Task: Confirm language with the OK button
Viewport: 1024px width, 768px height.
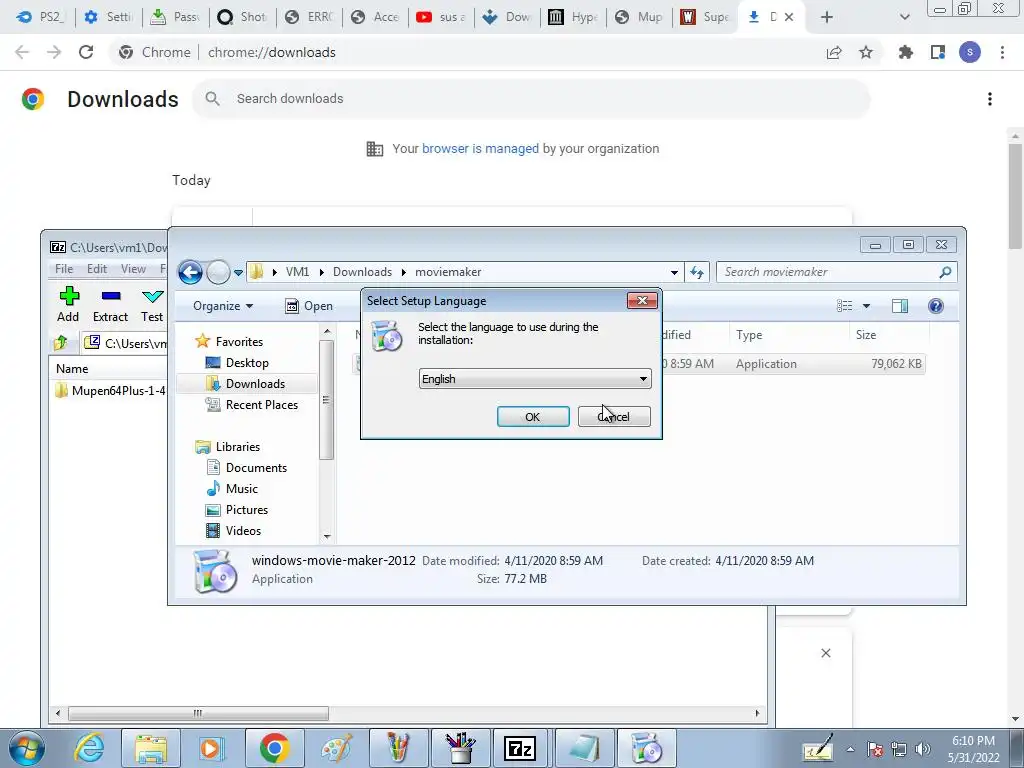Action: pos(533,417)
